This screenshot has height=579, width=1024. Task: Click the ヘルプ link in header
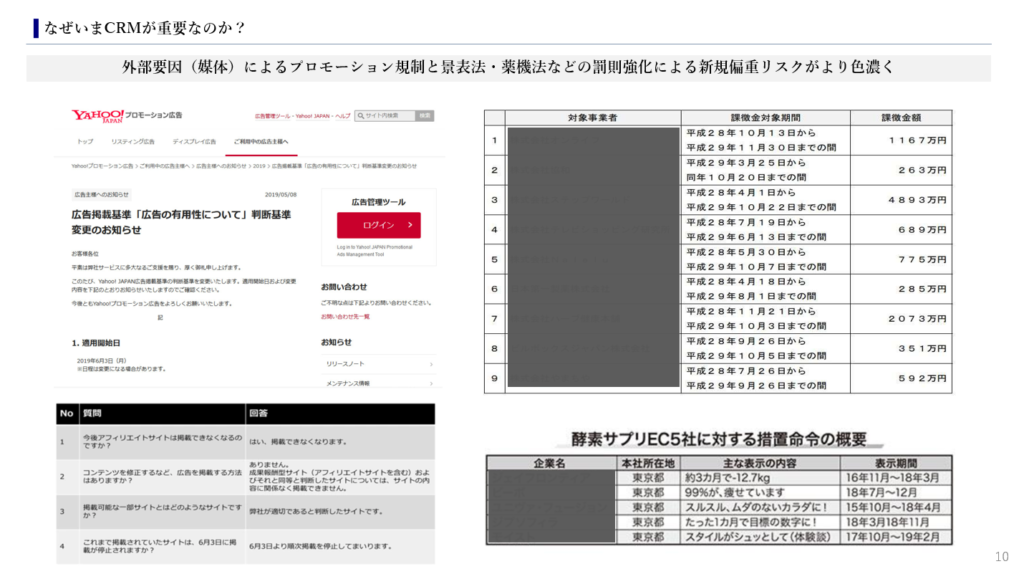click(343, 116)
